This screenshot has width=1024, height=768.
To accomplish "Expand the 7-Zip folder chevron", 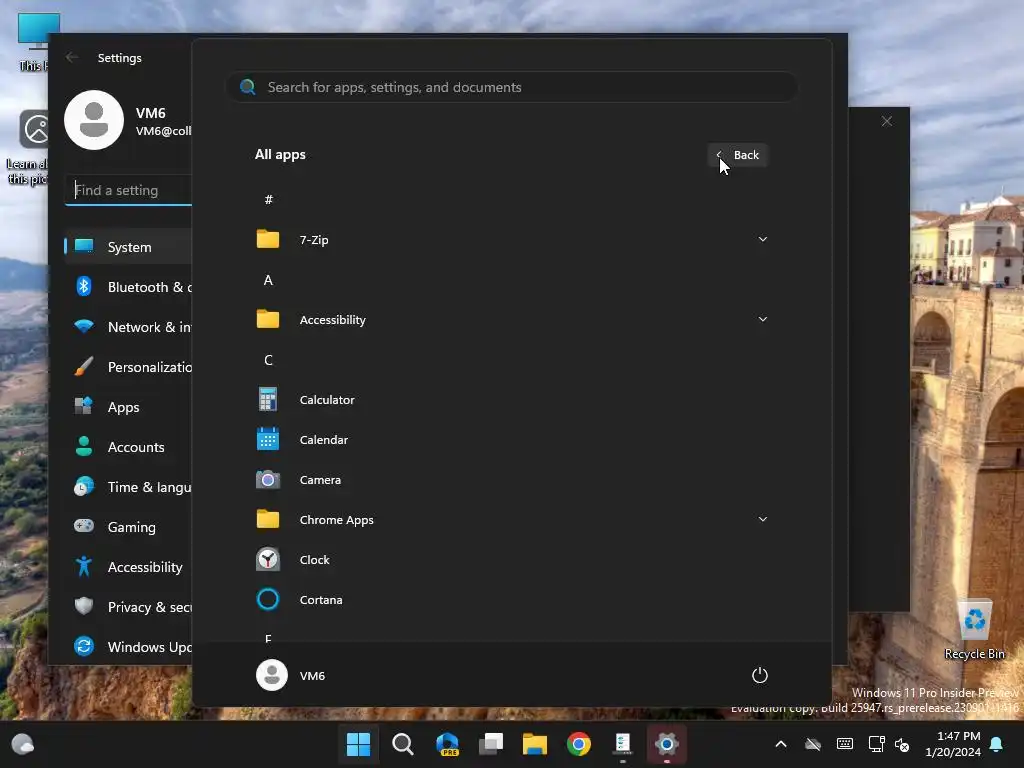I will click(762, 240).
